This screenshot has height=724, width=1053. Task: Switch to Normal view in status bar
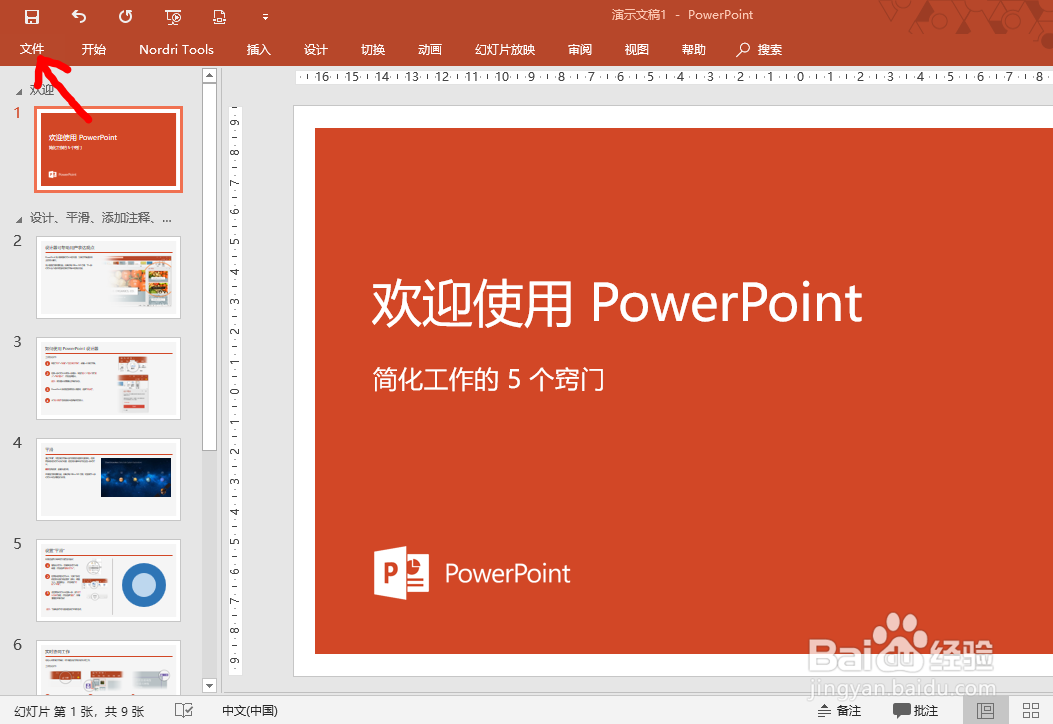coord(985,710)
